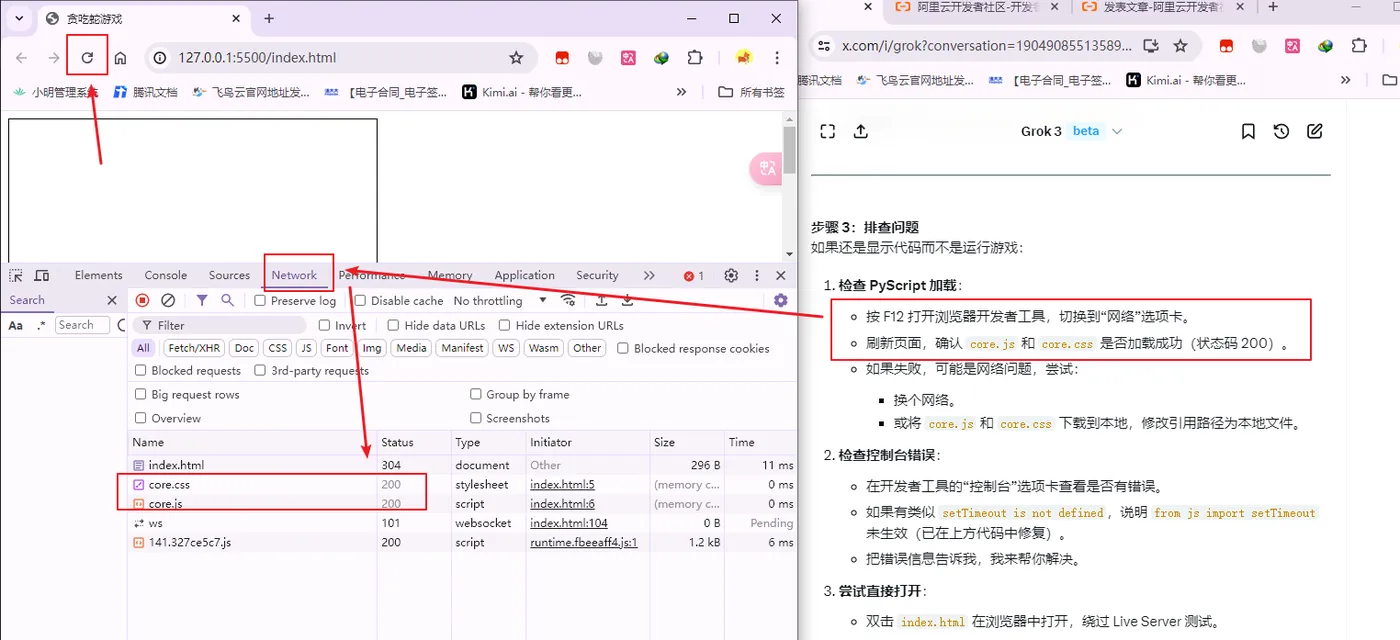Open network conditions wifi icon
Viewport: 1400px width, 640px height.
pos(568,300)
